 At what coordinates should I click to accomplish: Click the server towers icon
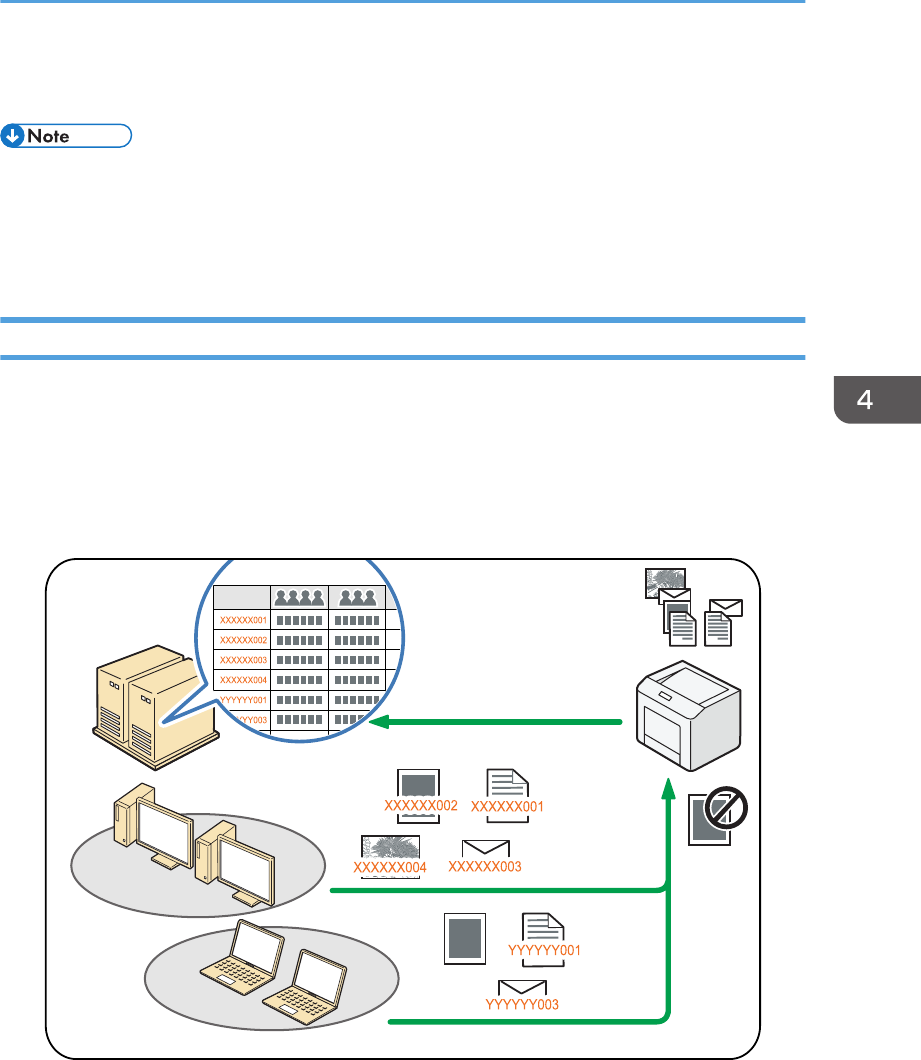pyautogui.click(x=155, y=706)
